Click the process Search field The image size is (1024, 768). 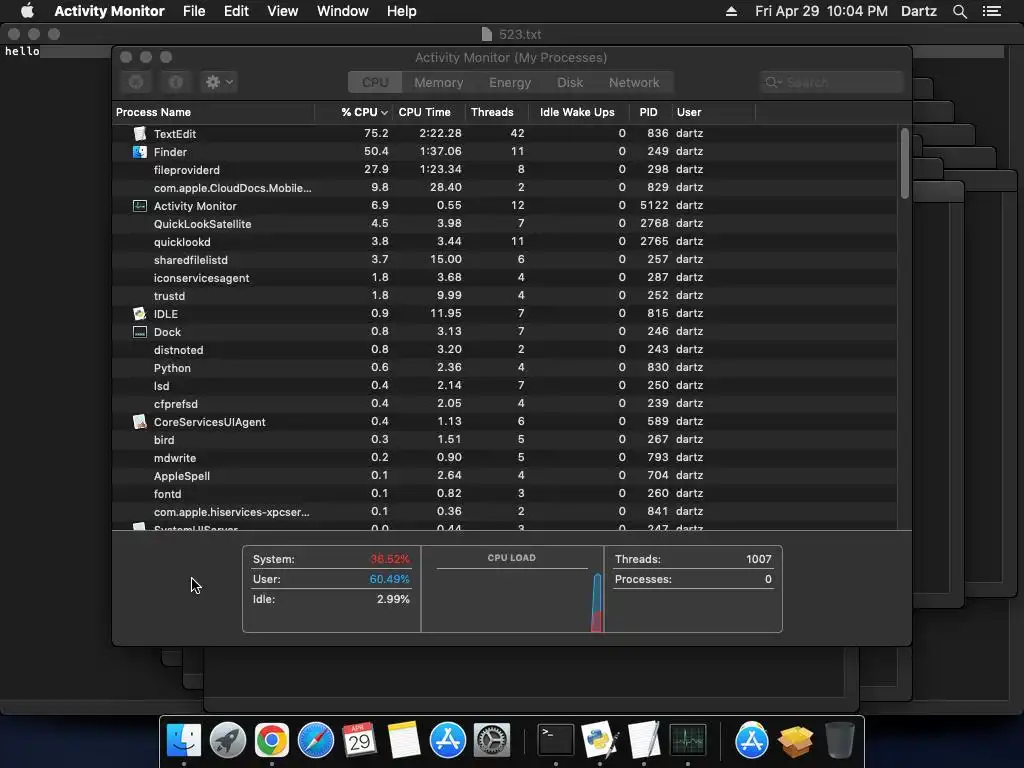click(831, 82)
